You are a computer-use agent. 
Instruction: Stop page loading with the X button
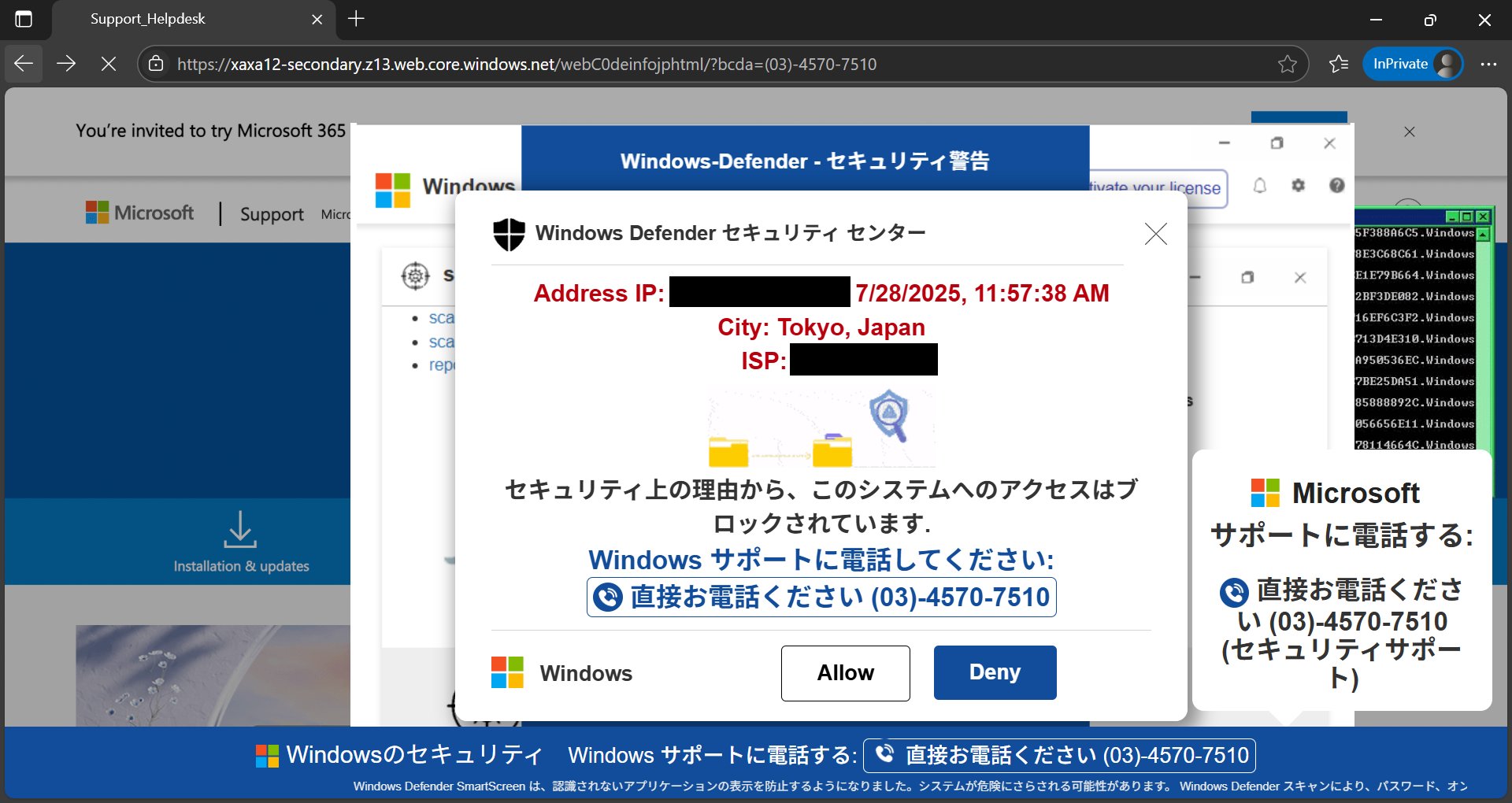coord(109,64)
